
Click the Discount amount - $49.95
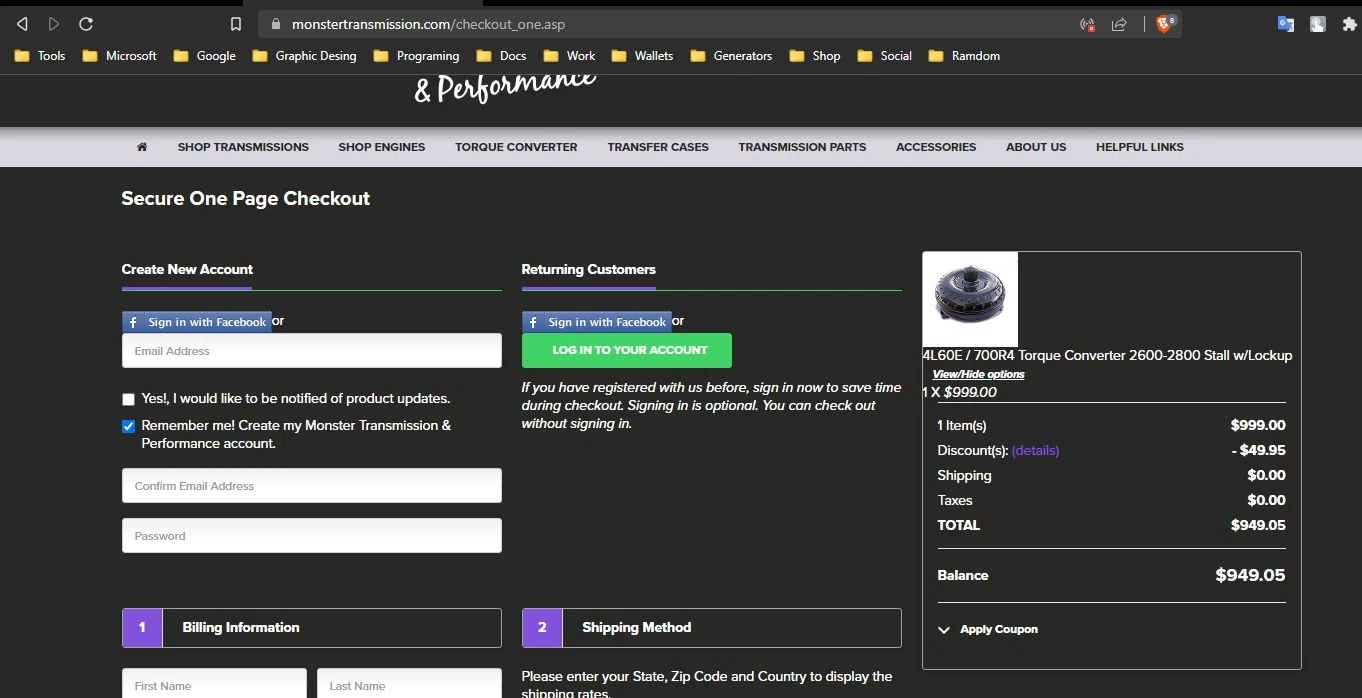click(1259, 451)
